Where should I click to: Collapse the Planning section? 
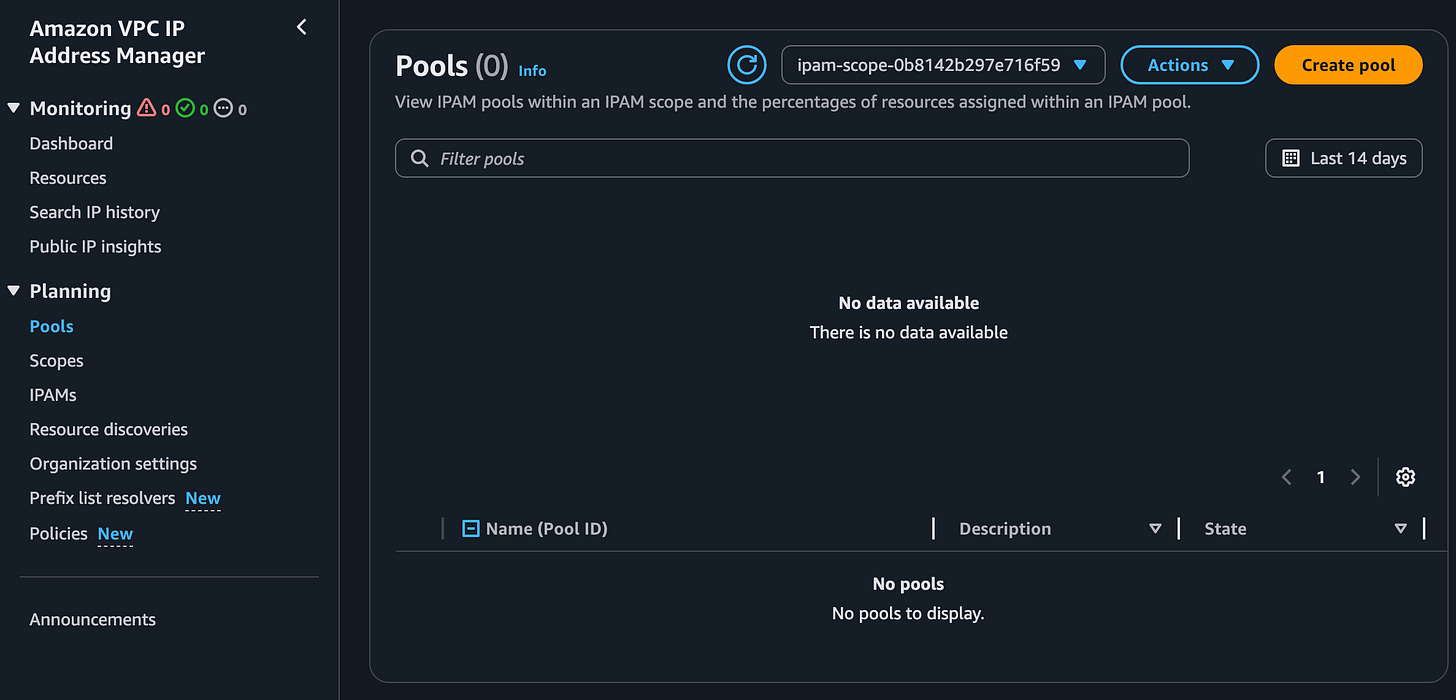[x=13, y=291]
